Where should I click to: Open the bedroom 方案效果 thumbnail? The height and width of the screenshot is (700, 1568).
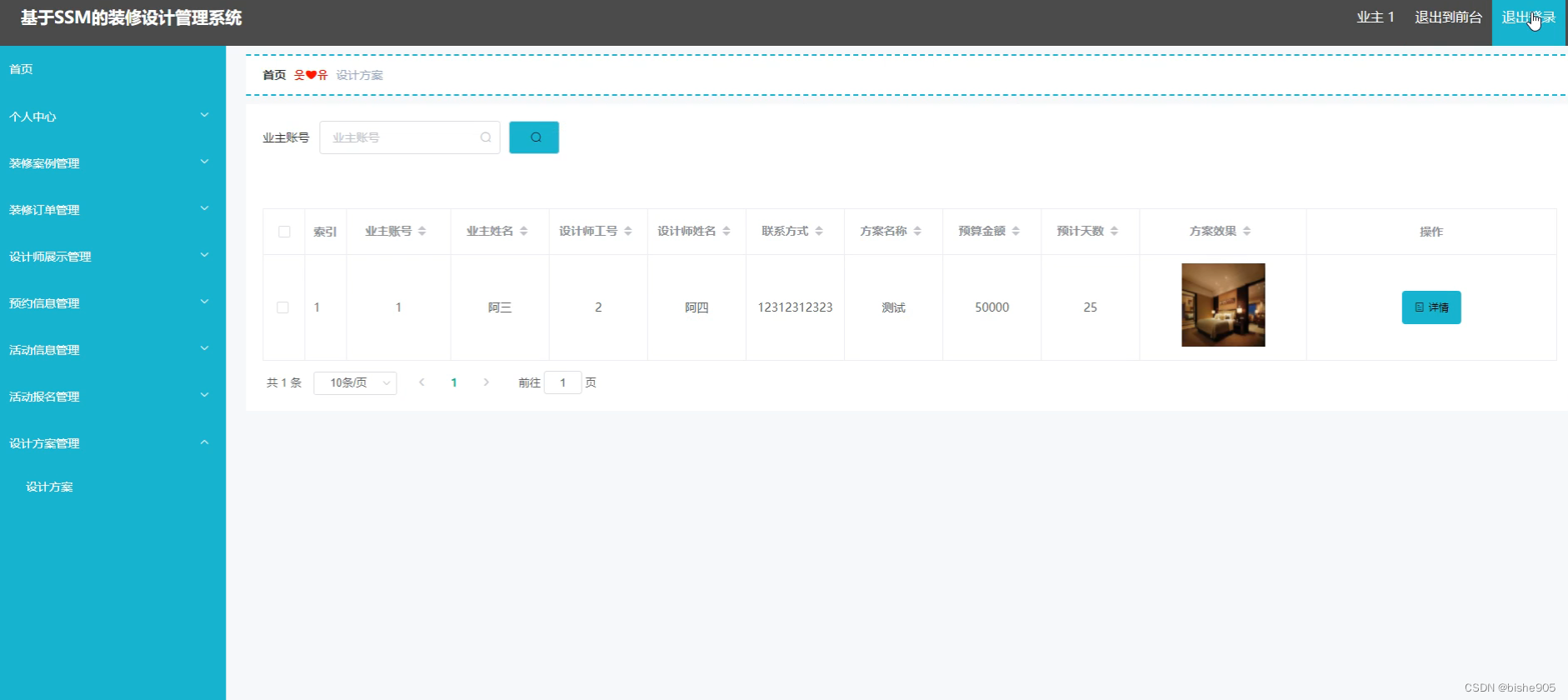pyautogui.click(x=1223, y=305)
